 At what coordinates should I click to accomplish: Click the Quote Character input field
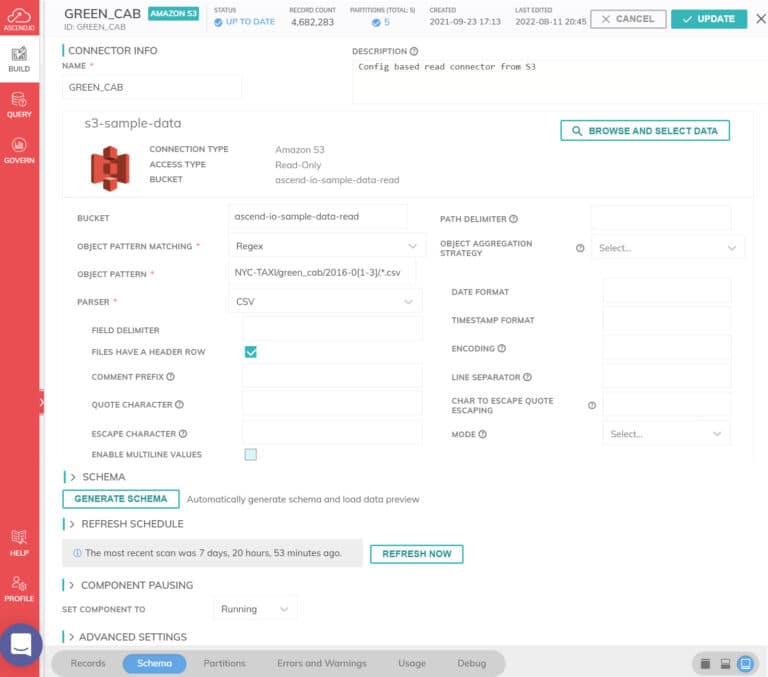[332, 404]
